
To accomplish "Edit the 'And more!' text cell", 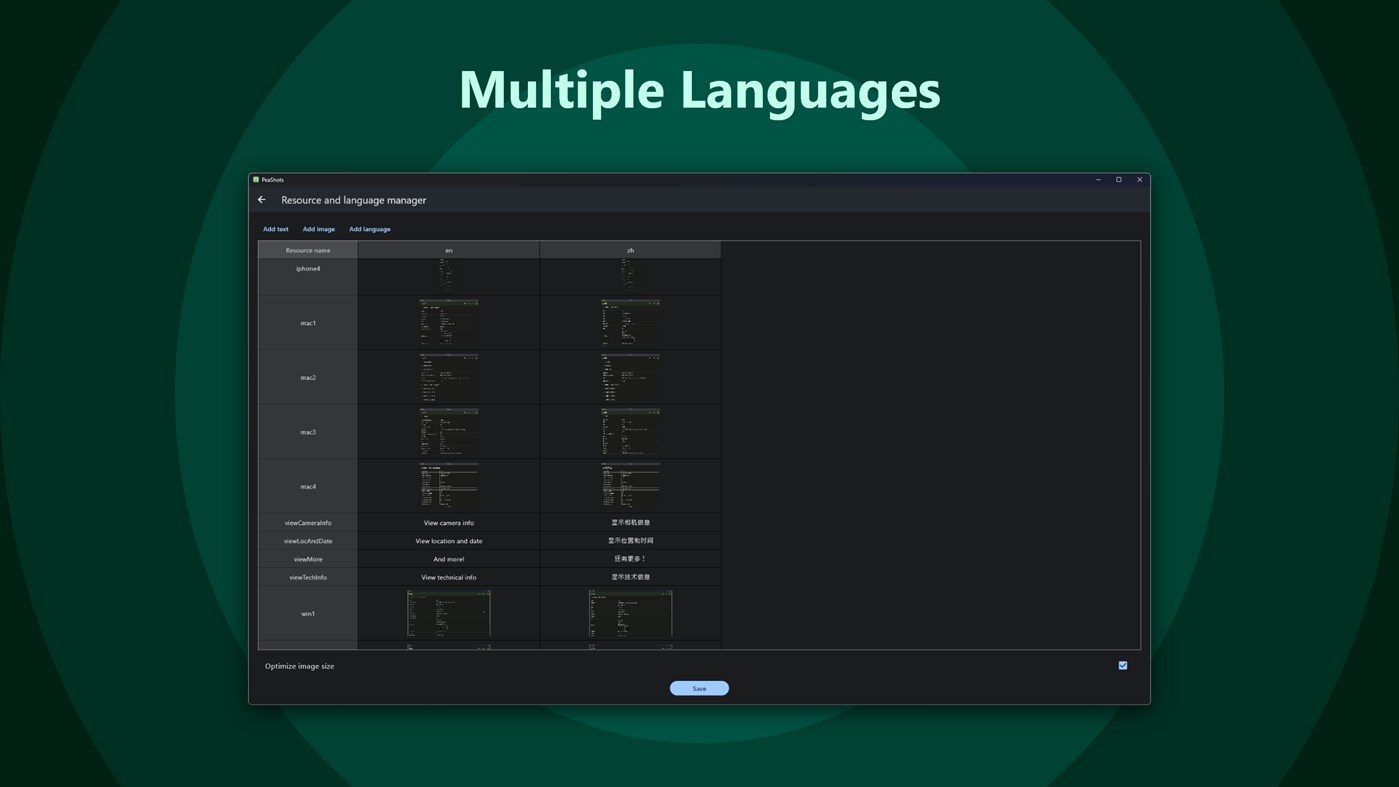I will tap(449, 559).
